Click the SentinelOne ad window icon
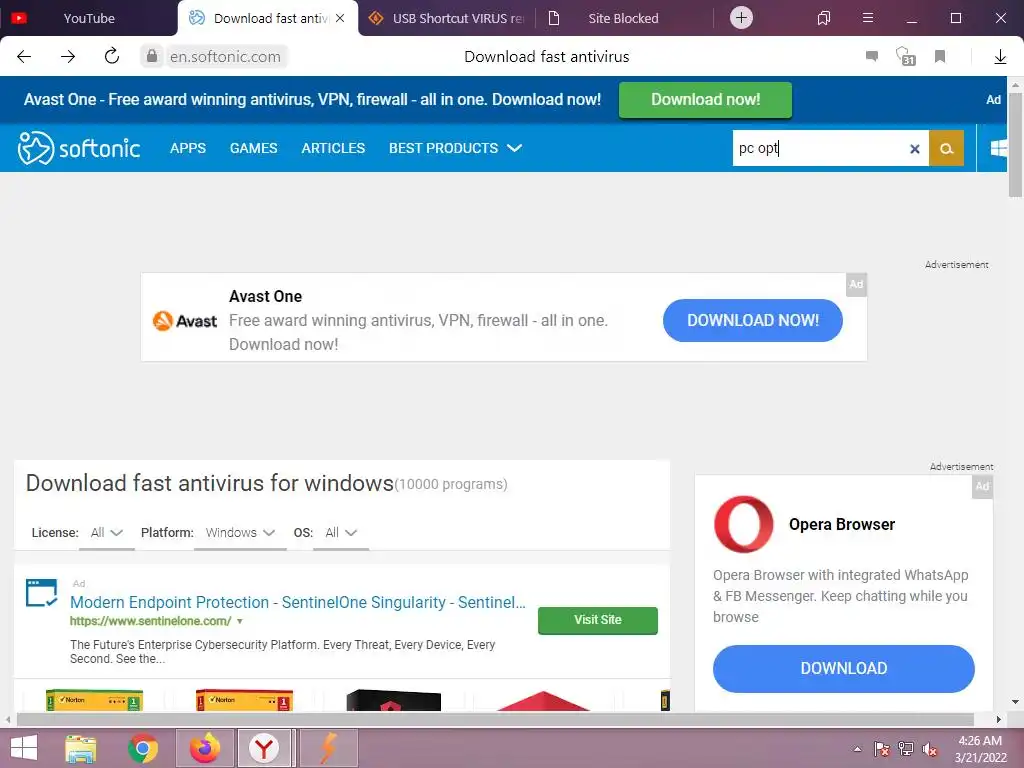1024x768 pixels. click(x=41, y=592)
